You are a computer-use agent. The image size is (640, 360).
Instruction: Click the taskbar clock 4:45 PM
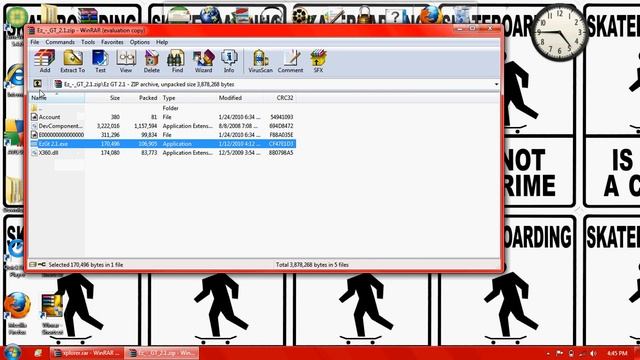[x=617, y=353]
